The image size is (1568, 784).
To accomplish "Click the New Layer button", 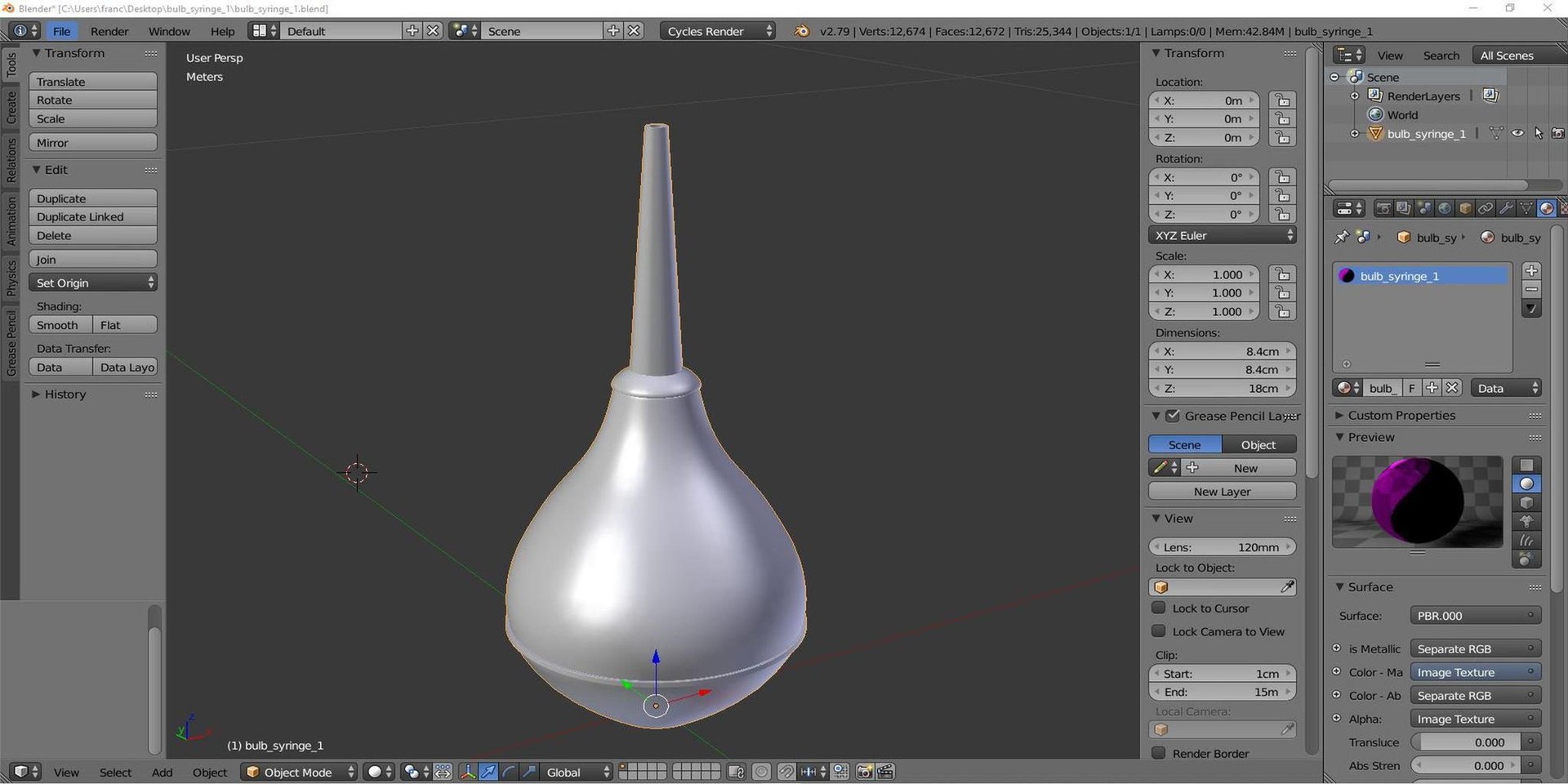I will [x=1222, y=492].
